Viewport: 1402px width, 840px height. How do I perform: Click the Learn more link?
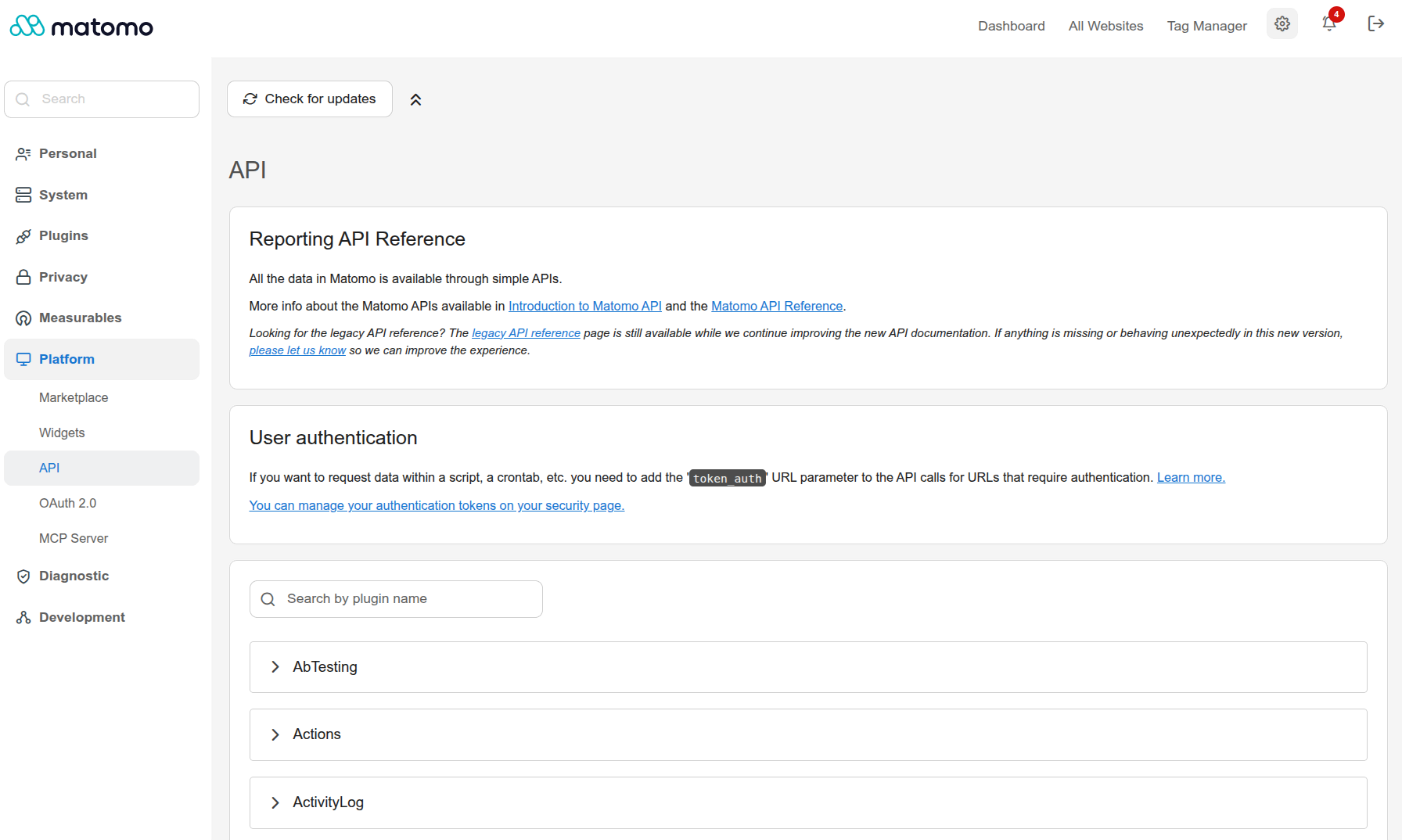1191,478
